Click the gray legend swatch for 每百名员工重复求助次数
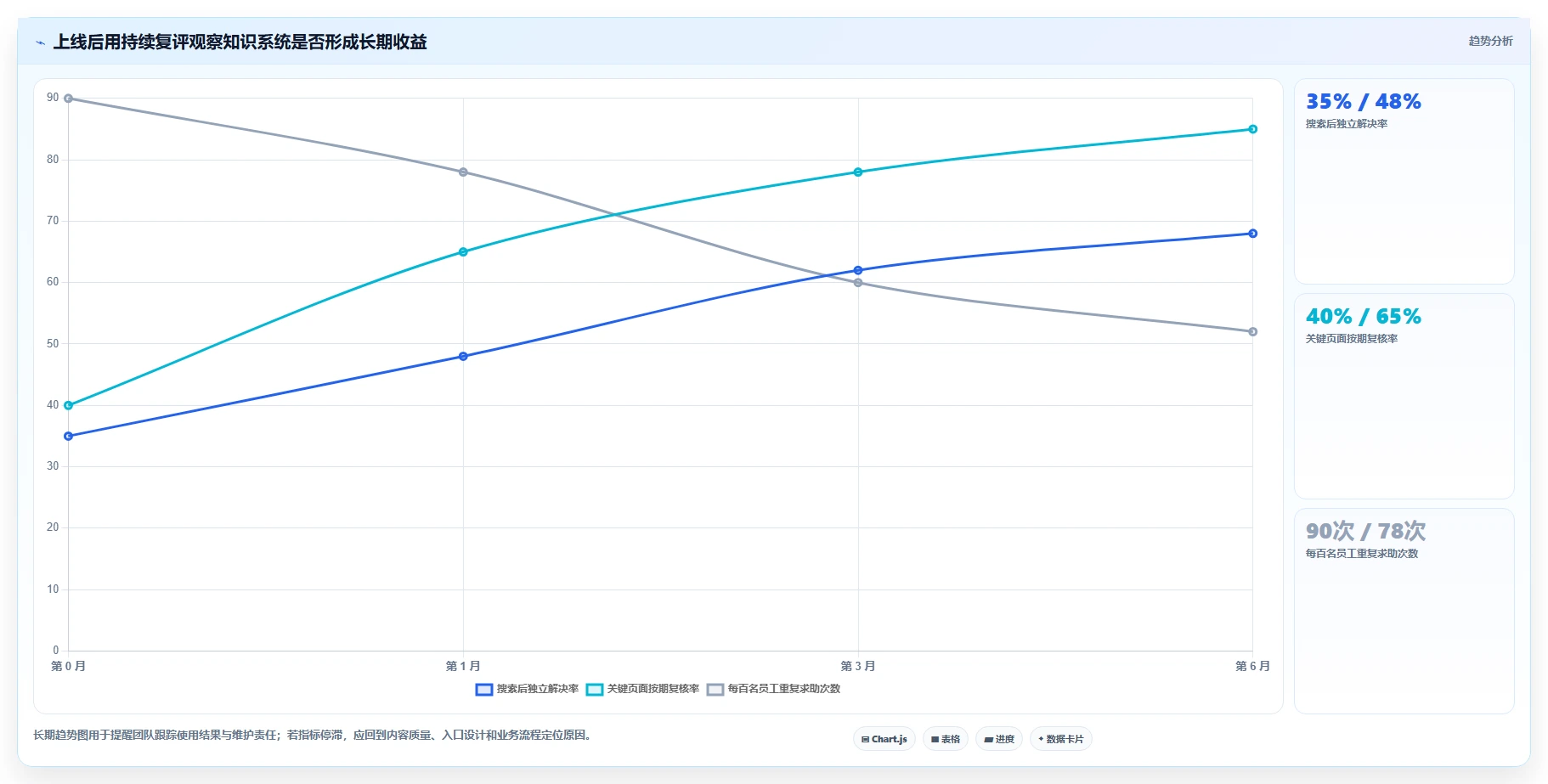Image resolution: width=1548 pixels, height=784 pixels. coord(715,690)
